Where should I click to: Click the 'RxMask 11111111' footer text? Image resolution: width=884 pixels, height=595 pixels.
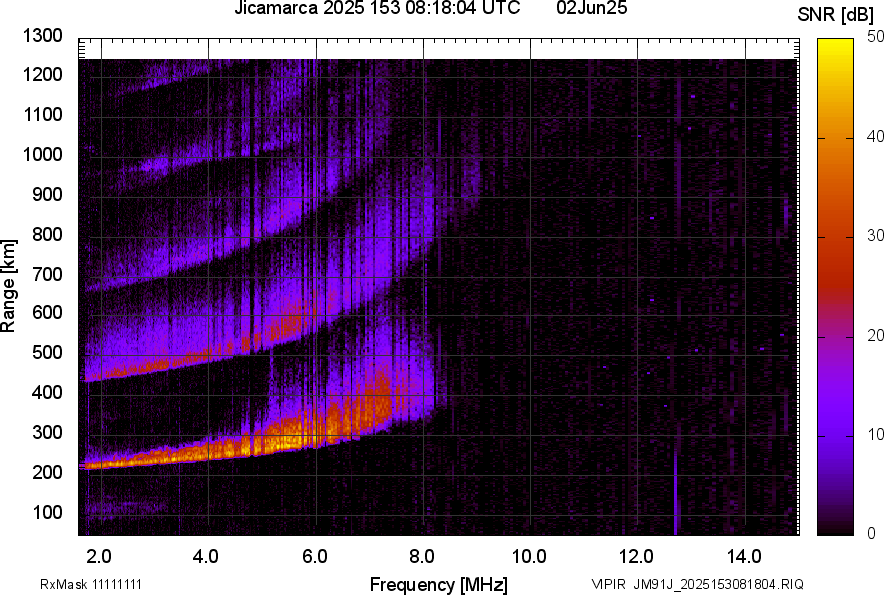[90, 585]
